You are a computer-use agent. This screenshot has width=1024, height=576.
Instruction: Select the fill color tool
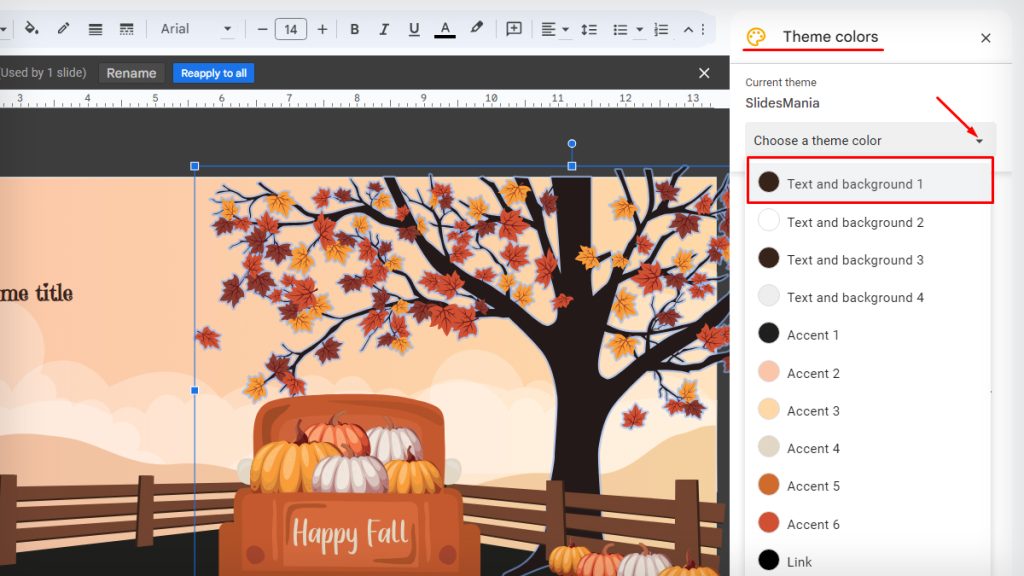tap(30, 29)
